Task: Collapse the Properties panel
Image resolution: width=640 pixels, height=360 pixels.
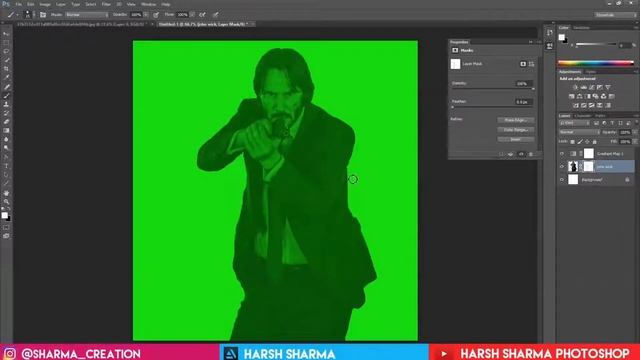Action: click(x=530, y=42)
